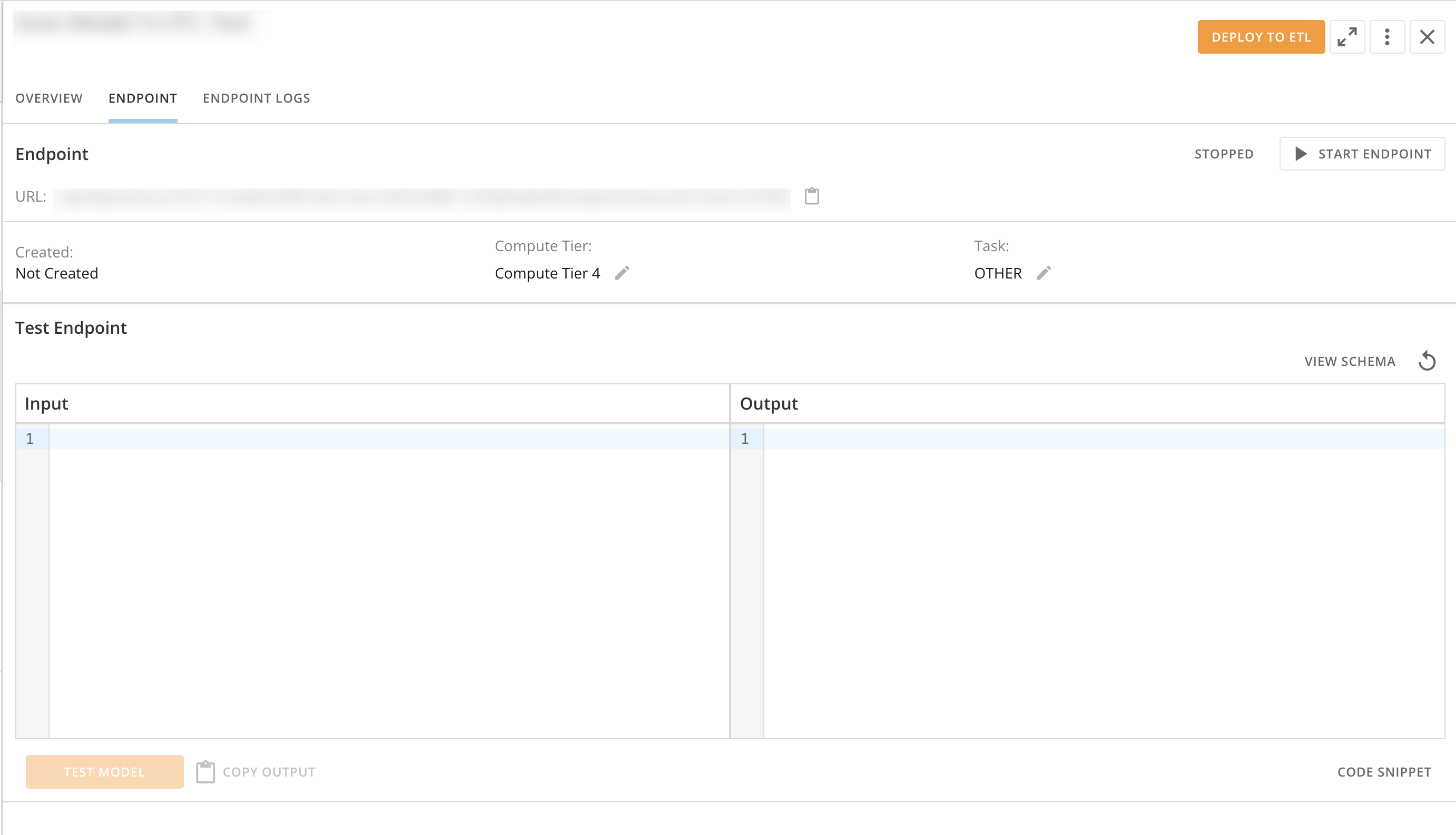Edit Compute Tier with the pencil icon
Image resolution: width=1456 pixels, height=835 pixels.
pyautogui.click(x=623, y=274)
